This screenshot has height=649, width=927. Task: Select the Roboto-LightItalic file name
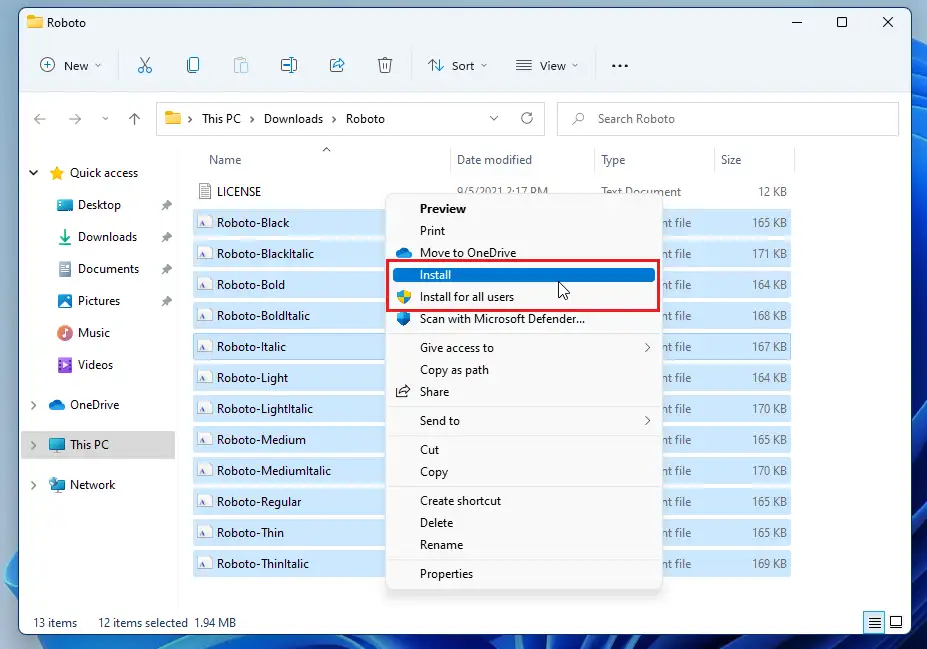point(265,409)
